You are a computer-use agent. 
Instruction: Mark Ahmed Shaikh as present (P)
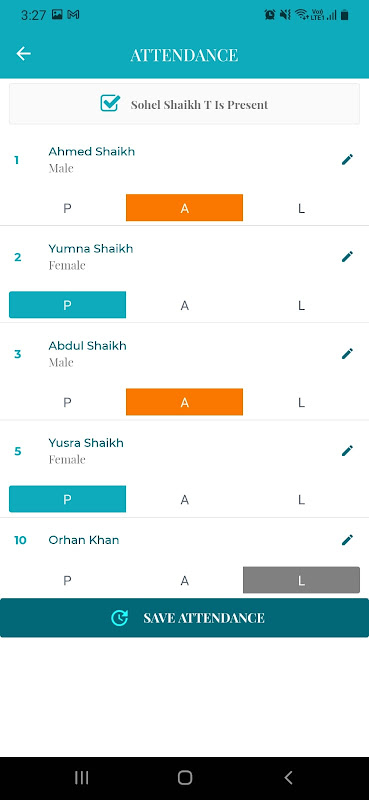click(67, 208)
